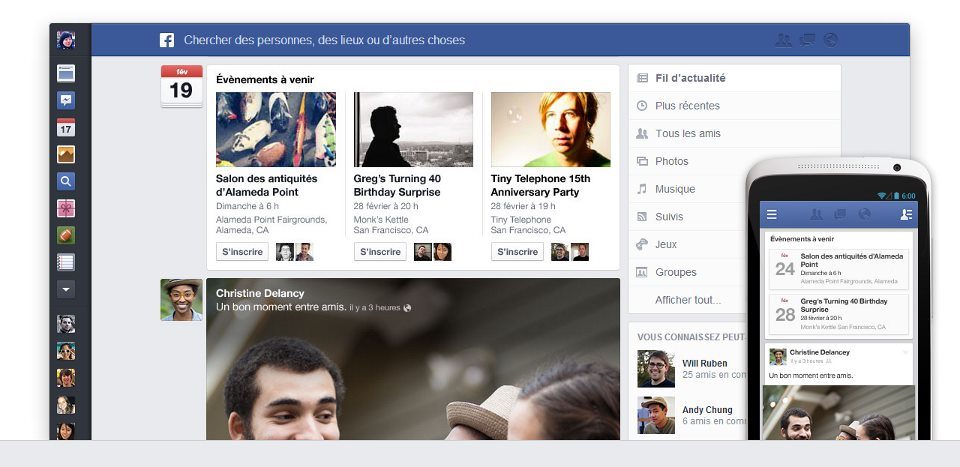Image resolution: width=960 pixels, height=467 pixels.
Task: Open Christine Delancy's profile name link
Action: pyautogui.click(x=258, y=293)
